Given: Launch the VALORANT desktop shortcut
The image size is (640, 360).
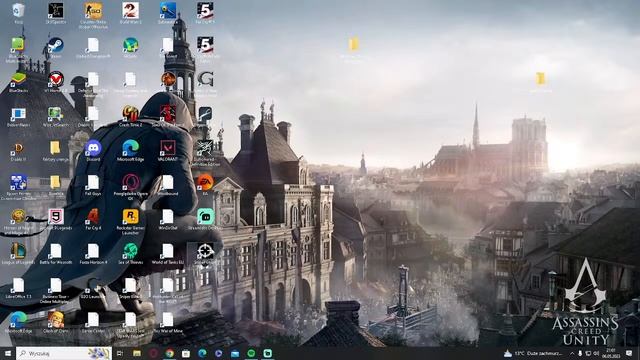Looking at the screenshot, I should 168,150.
